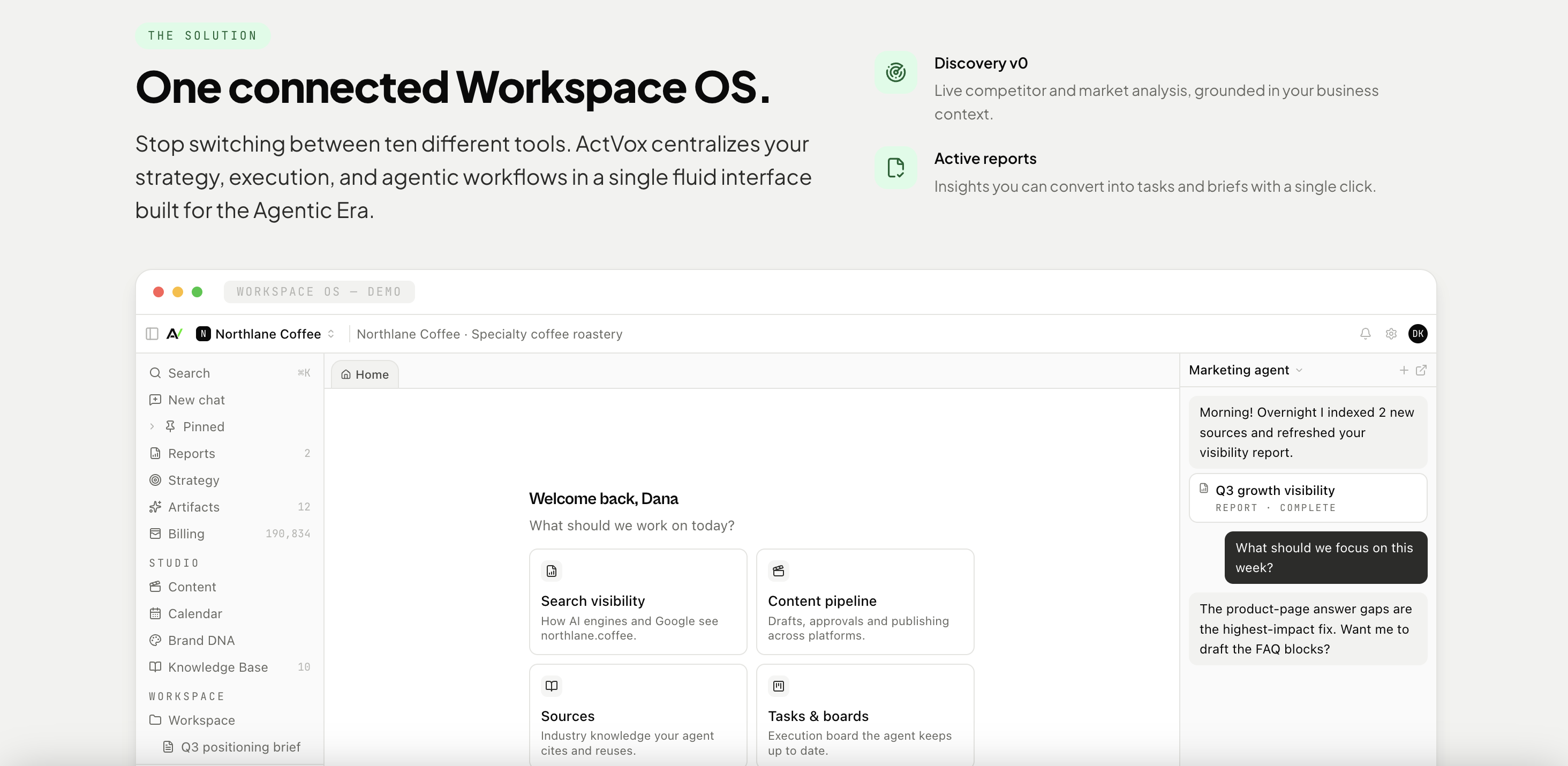Viewport: 1568px width, 766px height.
Task: Open the Tasks & boards card
Action: [x=865, y=715]
